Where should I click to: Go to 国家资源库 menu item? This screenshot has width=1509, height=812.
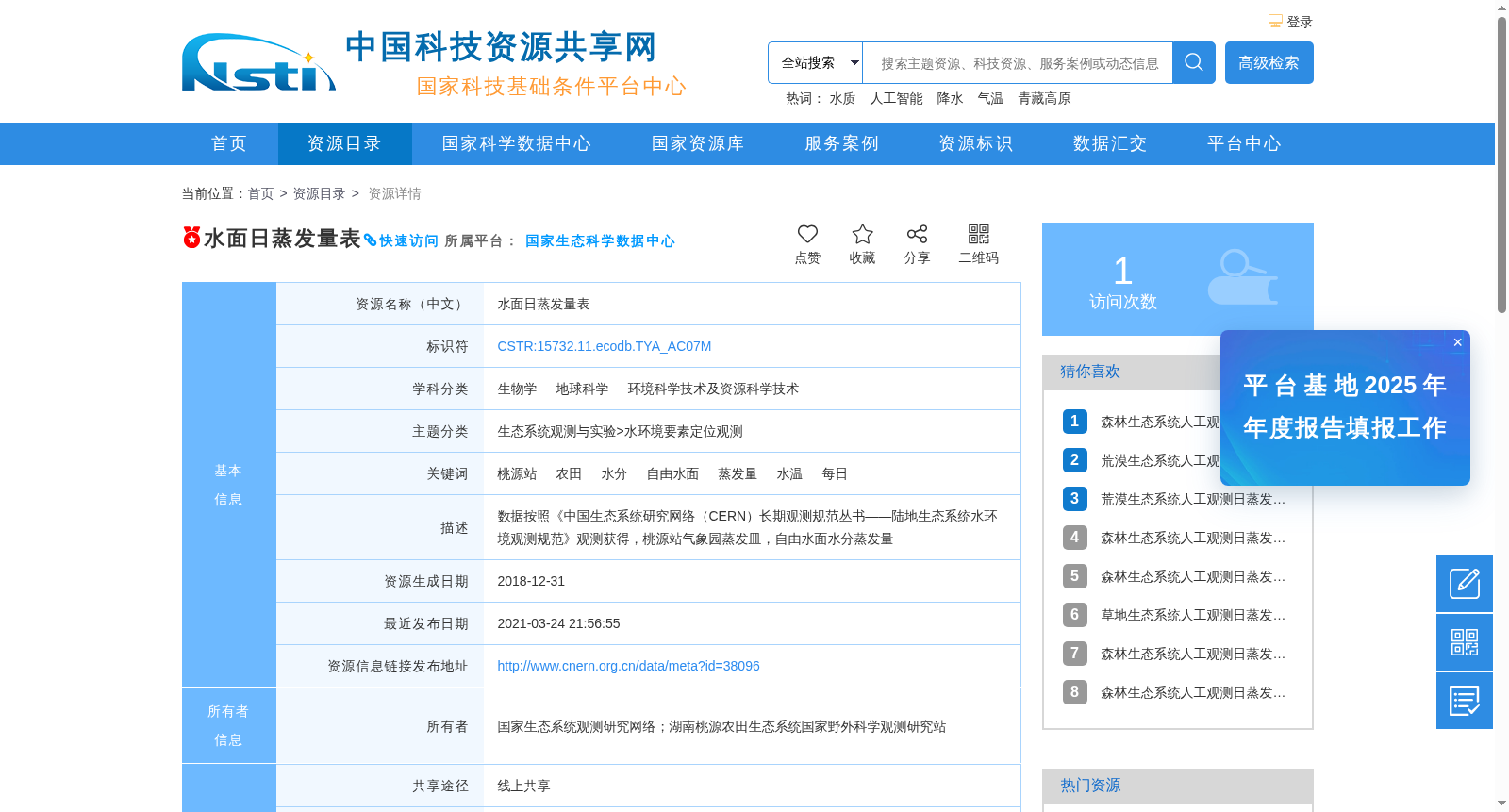tap(698, 143)
